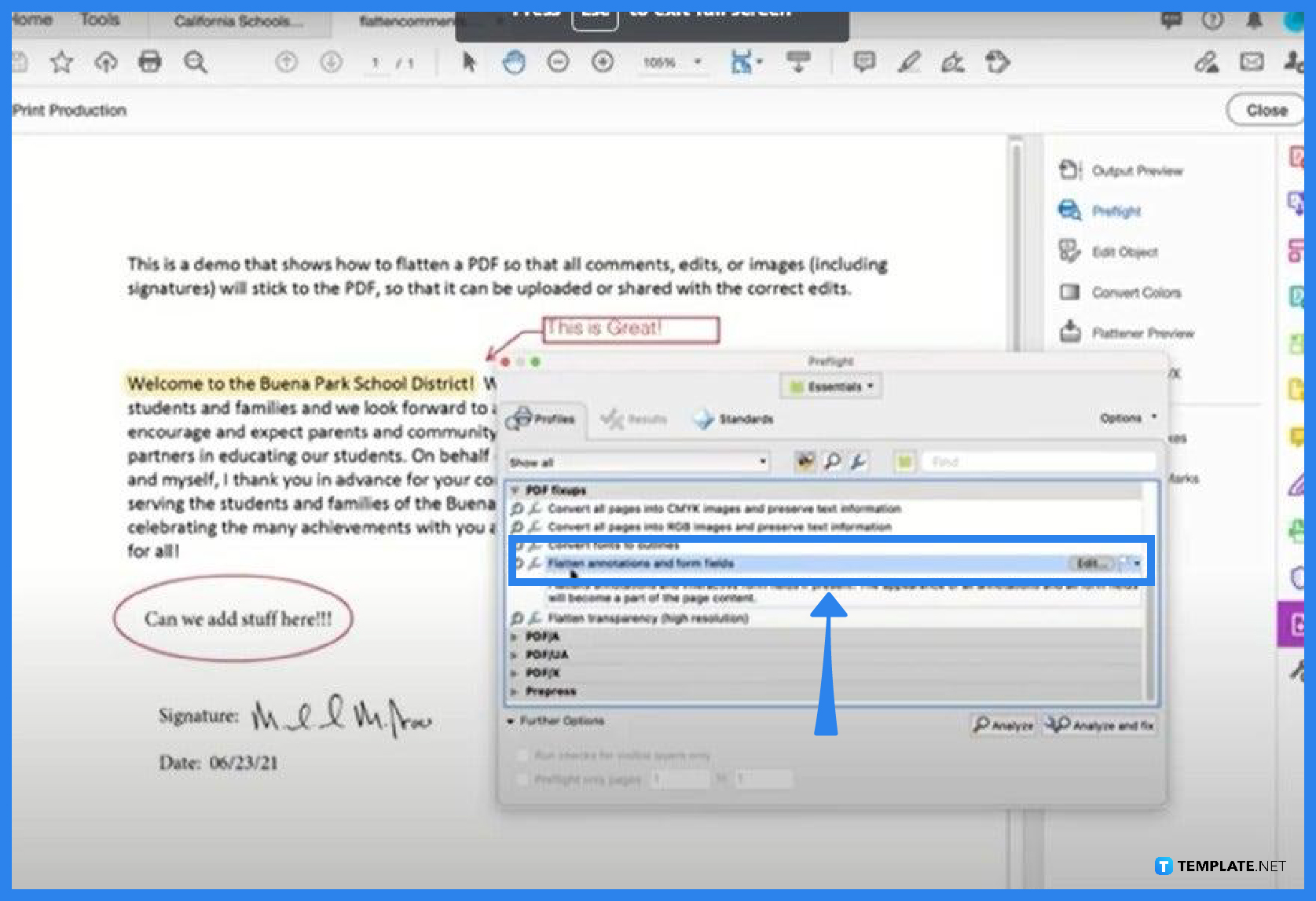This screenshot has width=1316, height=901.
Task: Click the 'Analyze and fix' button
Action: tap(1098, 724)
